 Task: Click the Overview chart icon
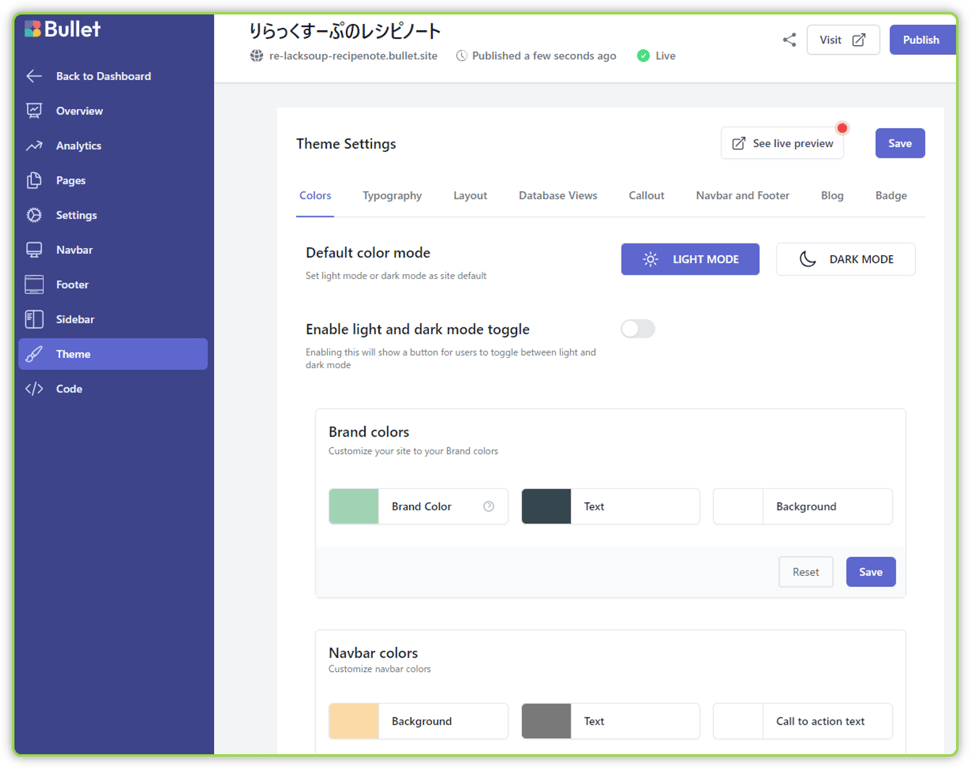(x=34, y=111)
